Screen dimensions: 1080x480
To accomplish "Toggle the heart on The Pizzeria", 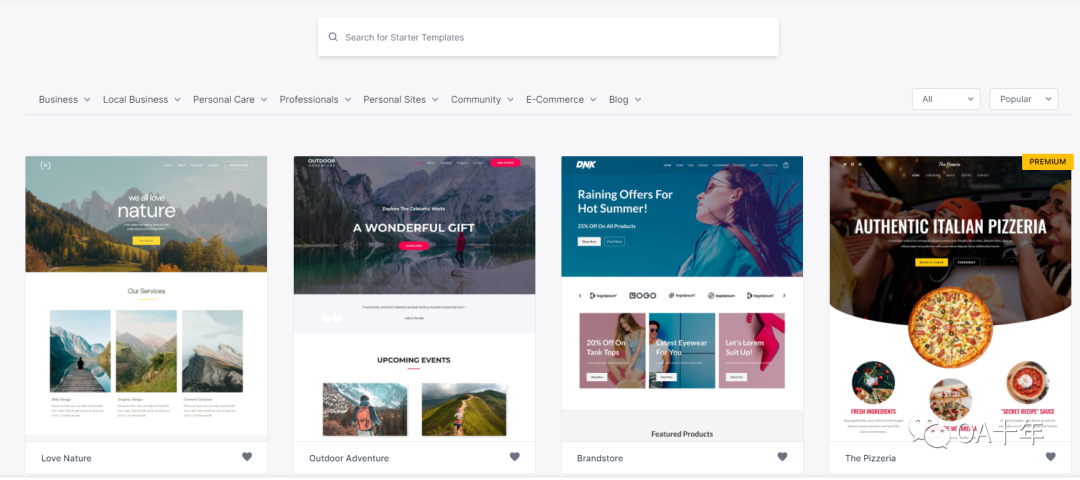I will (1051, 457).
